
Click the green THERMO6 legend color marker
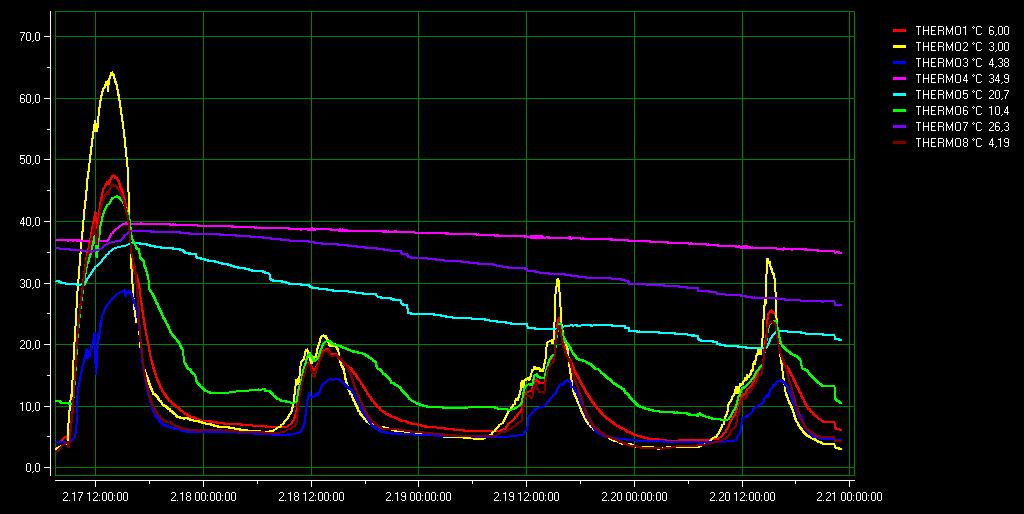click(900, 111)
